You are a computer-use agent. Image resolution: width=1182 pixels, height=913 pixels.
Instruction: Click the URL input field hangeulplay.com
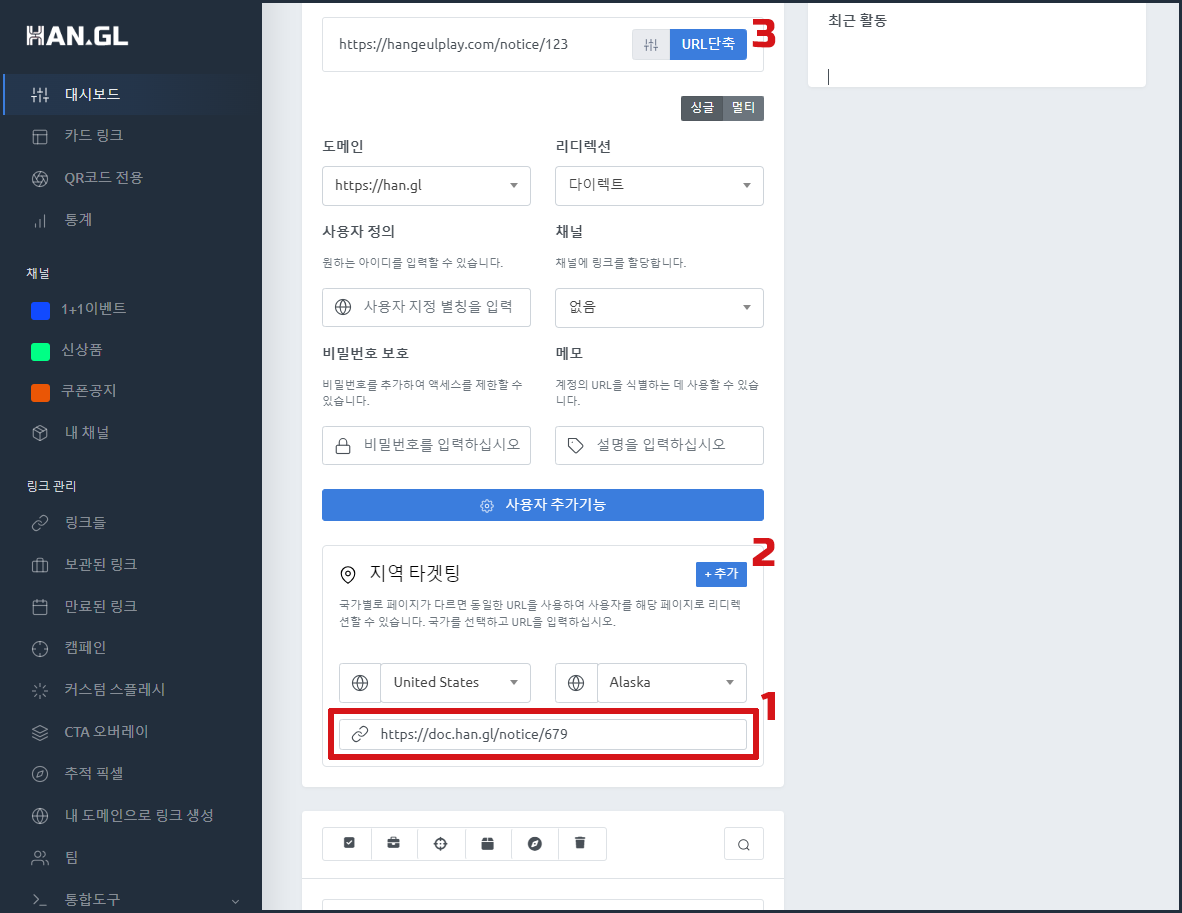479,44
